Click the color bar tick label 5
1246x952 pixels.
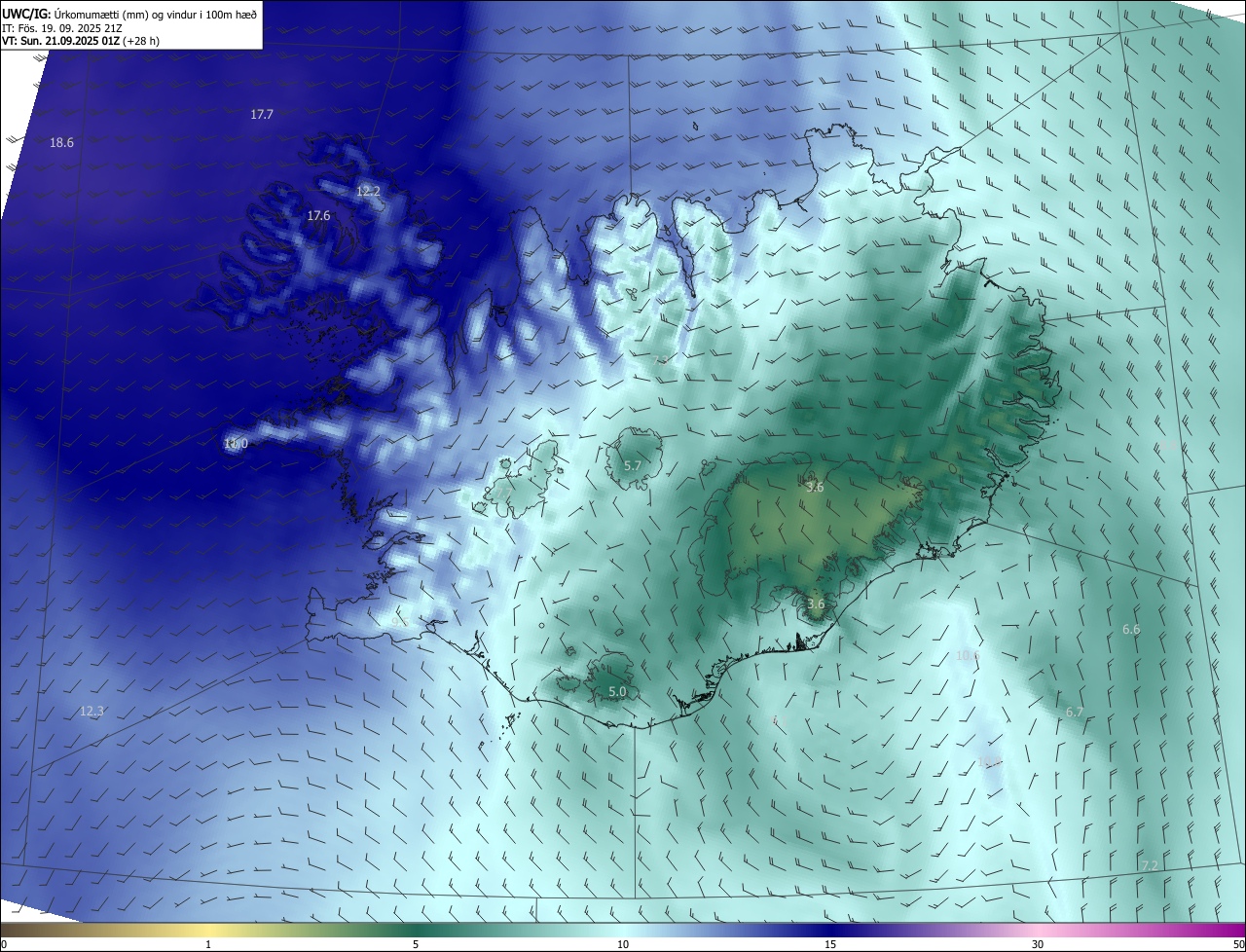(x=416, y=944)
